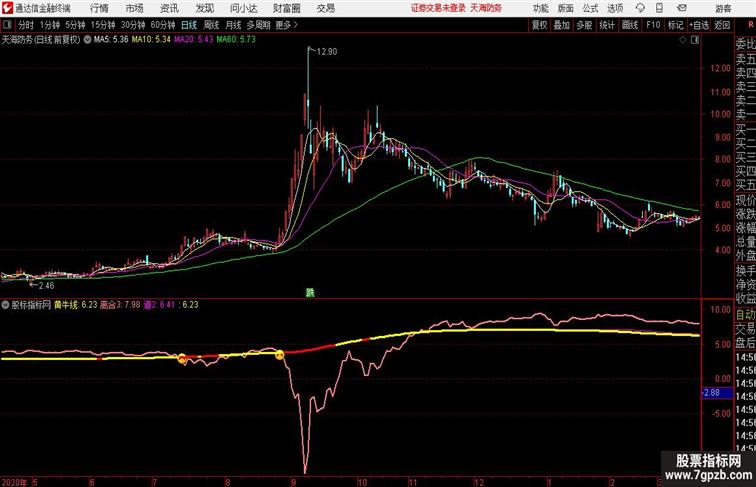Switch to 月线 monthly period
This screenshot has height=487, width=756.
[233, 25]
